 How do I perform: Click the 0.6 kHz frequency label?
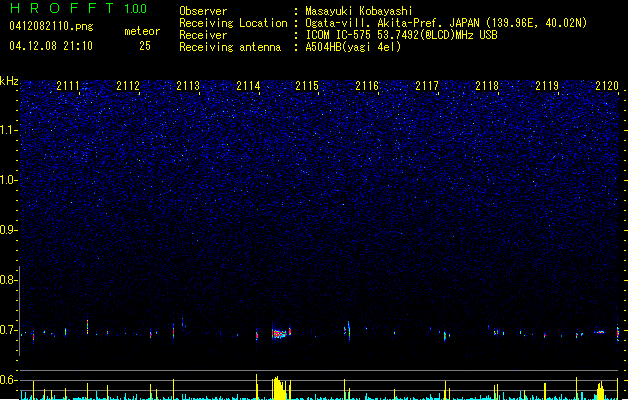[x=8, y=380]
